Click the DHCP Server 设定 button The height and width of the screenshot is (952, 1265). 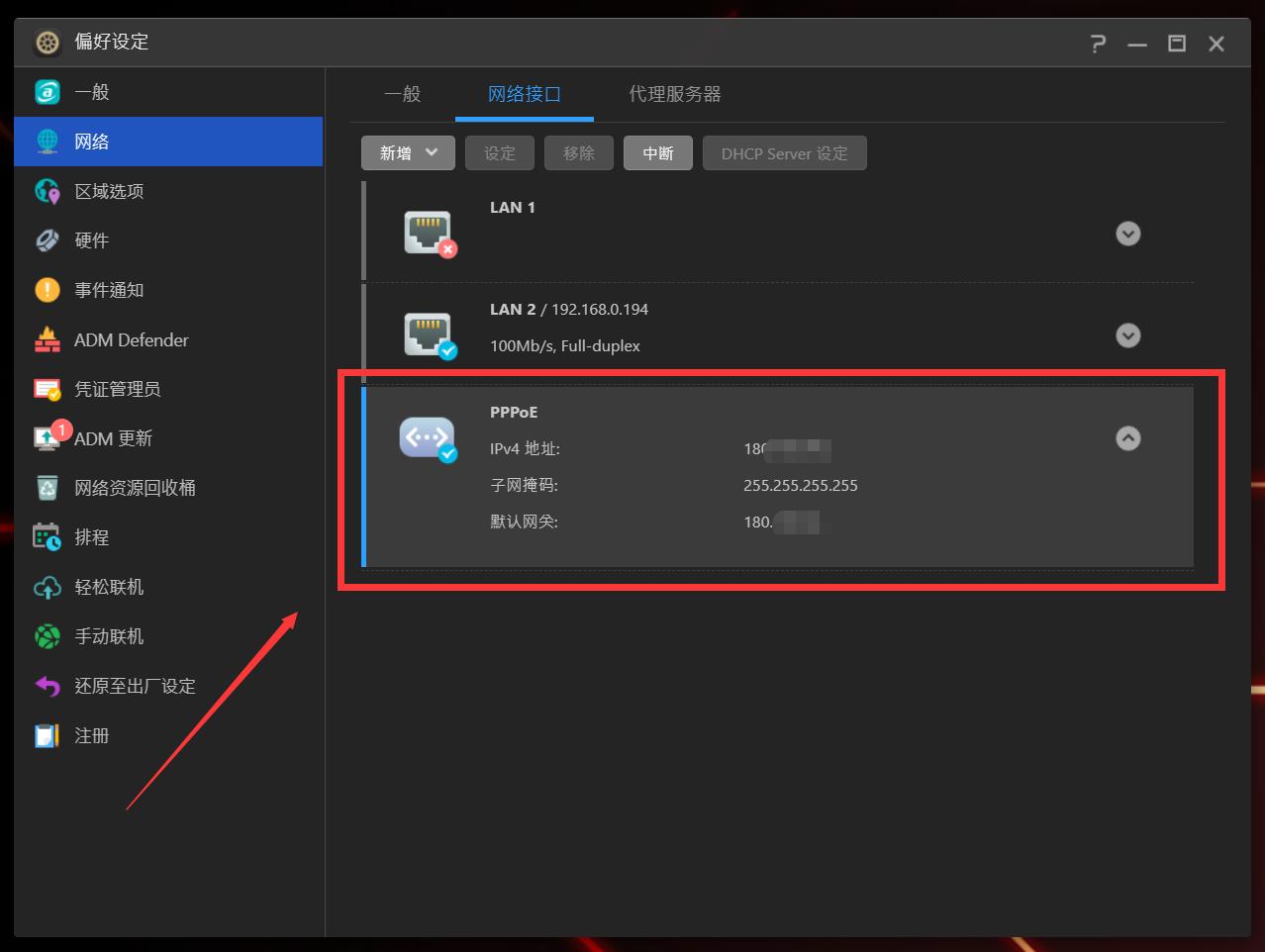tap(784, 153)
